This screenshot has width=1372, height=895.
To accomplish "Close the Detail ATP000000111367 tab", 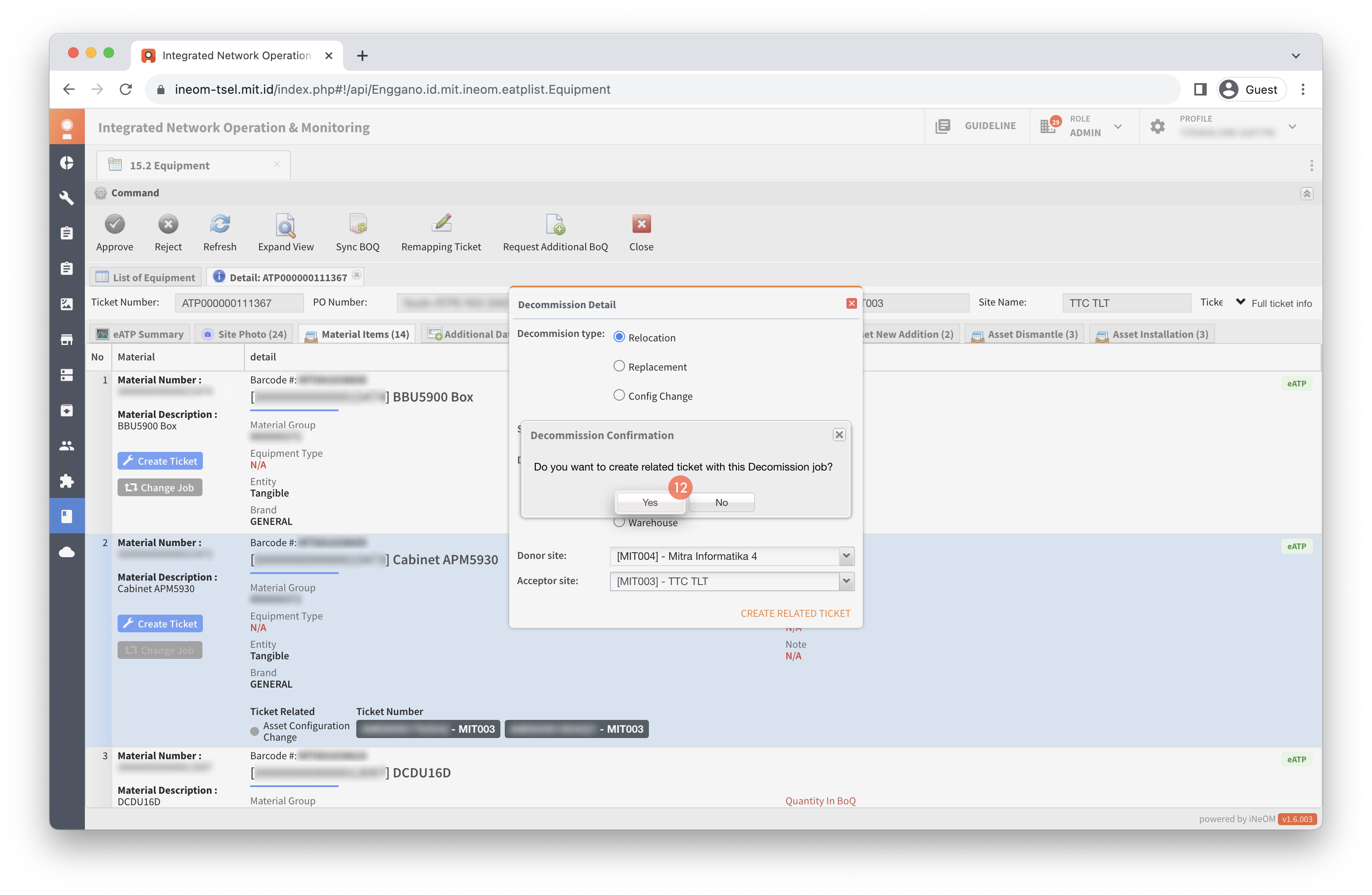I will 356,275.
